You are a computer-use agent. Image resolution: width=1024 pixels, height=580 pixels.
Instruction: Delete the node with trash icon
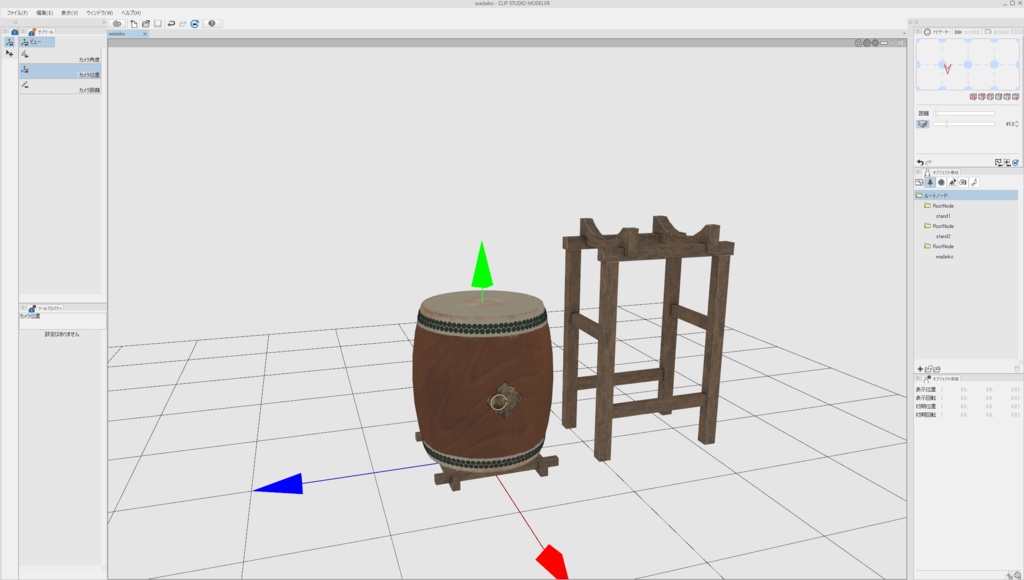pyautogui.click(x=1016, y=369)
